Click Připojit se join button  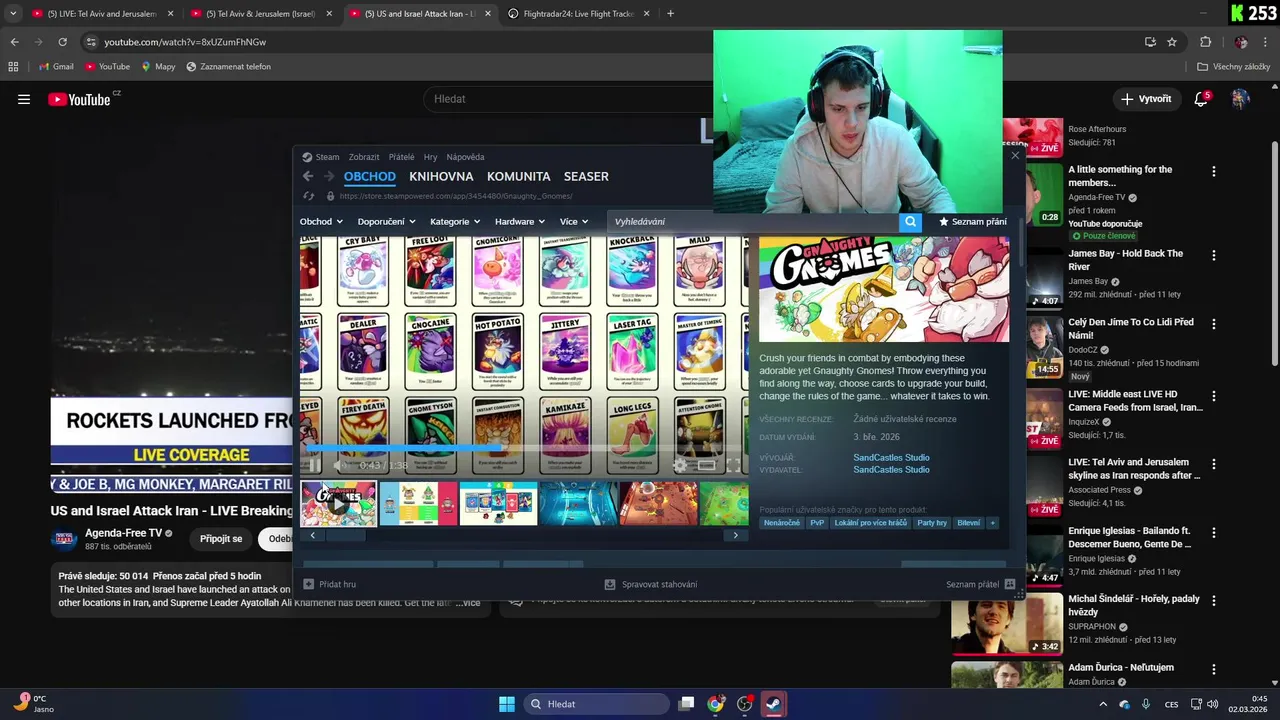(221, 539)
